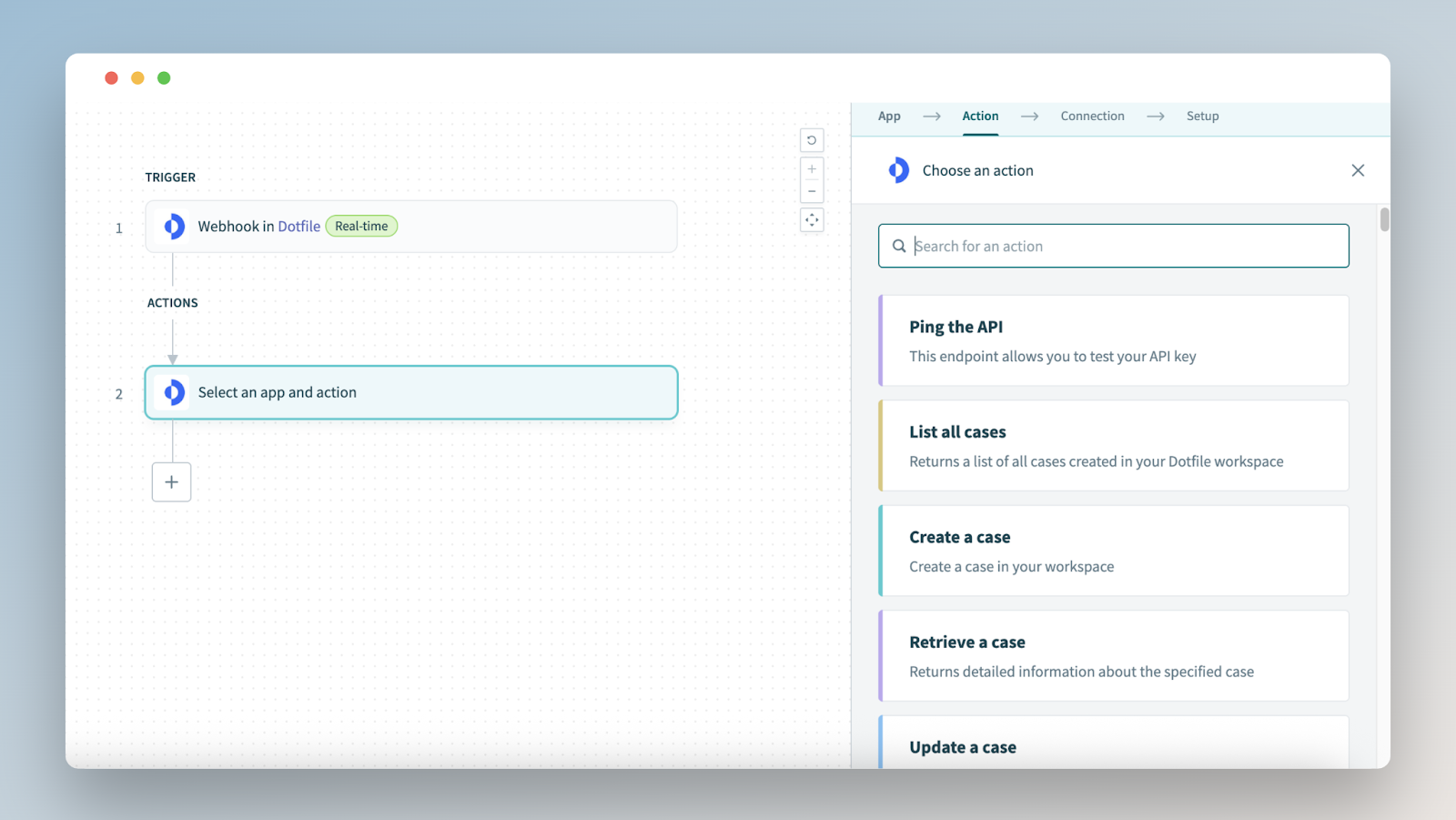The height and width of the screenshot is (820, 1456).
Task: Open the Connection tab
Action: [1092, 116]
